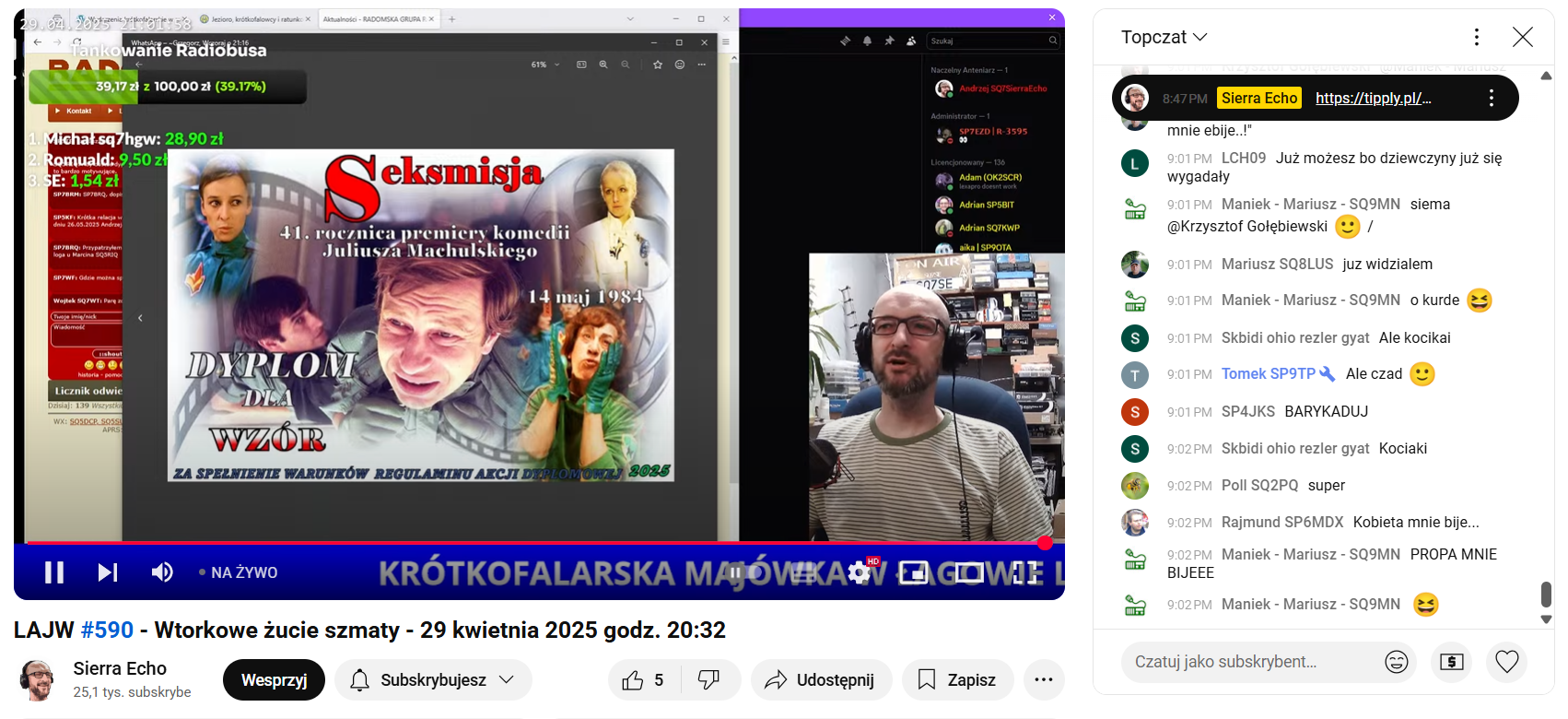
Task: Go fullscreen with the player
Action: [x=1025, y=572]
